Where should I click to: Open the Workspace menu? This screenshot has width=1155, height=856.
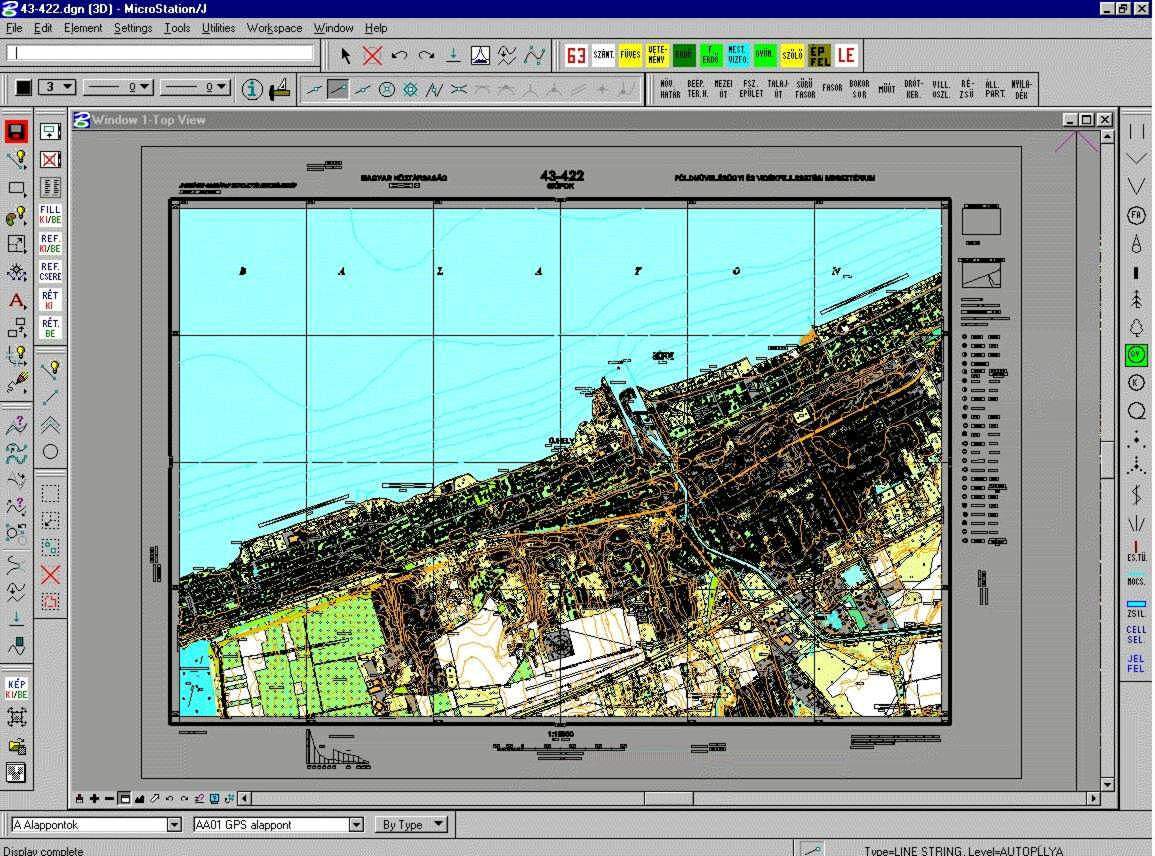coord(274,28)
